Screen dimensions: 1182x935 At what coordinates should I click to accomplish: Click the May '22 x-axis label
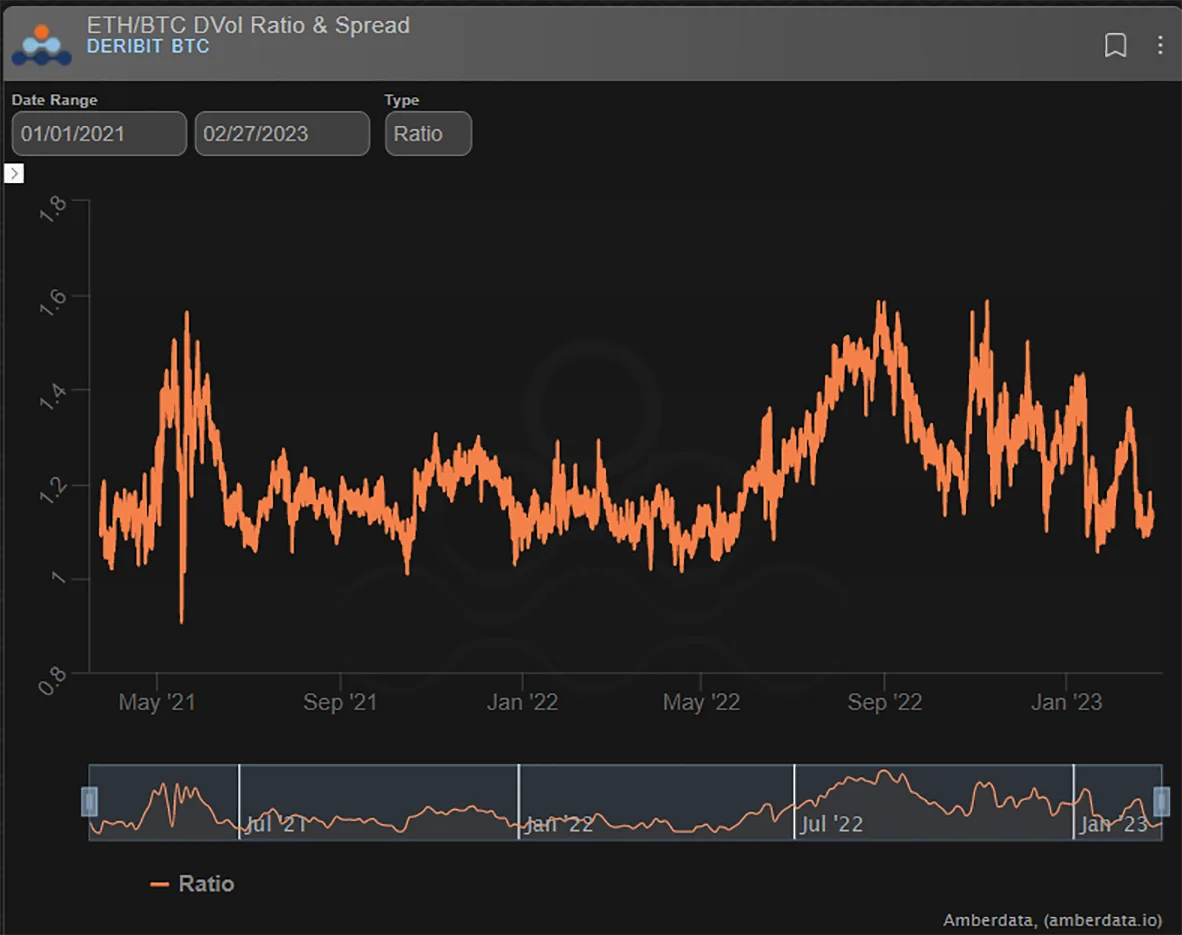(701, 702)
